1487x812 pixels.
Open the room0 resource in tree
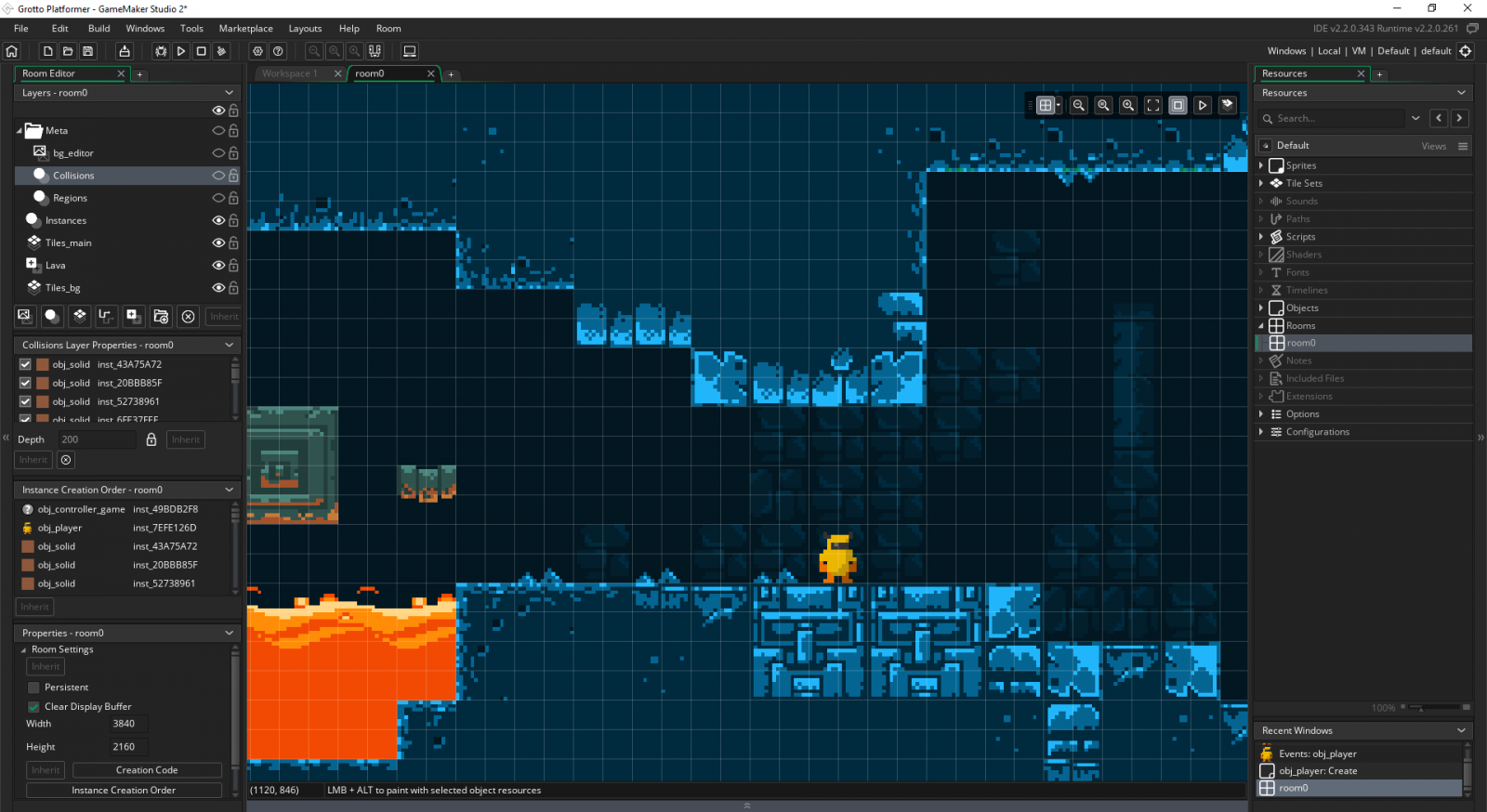pyautogui.click(x=1301, y=343)
